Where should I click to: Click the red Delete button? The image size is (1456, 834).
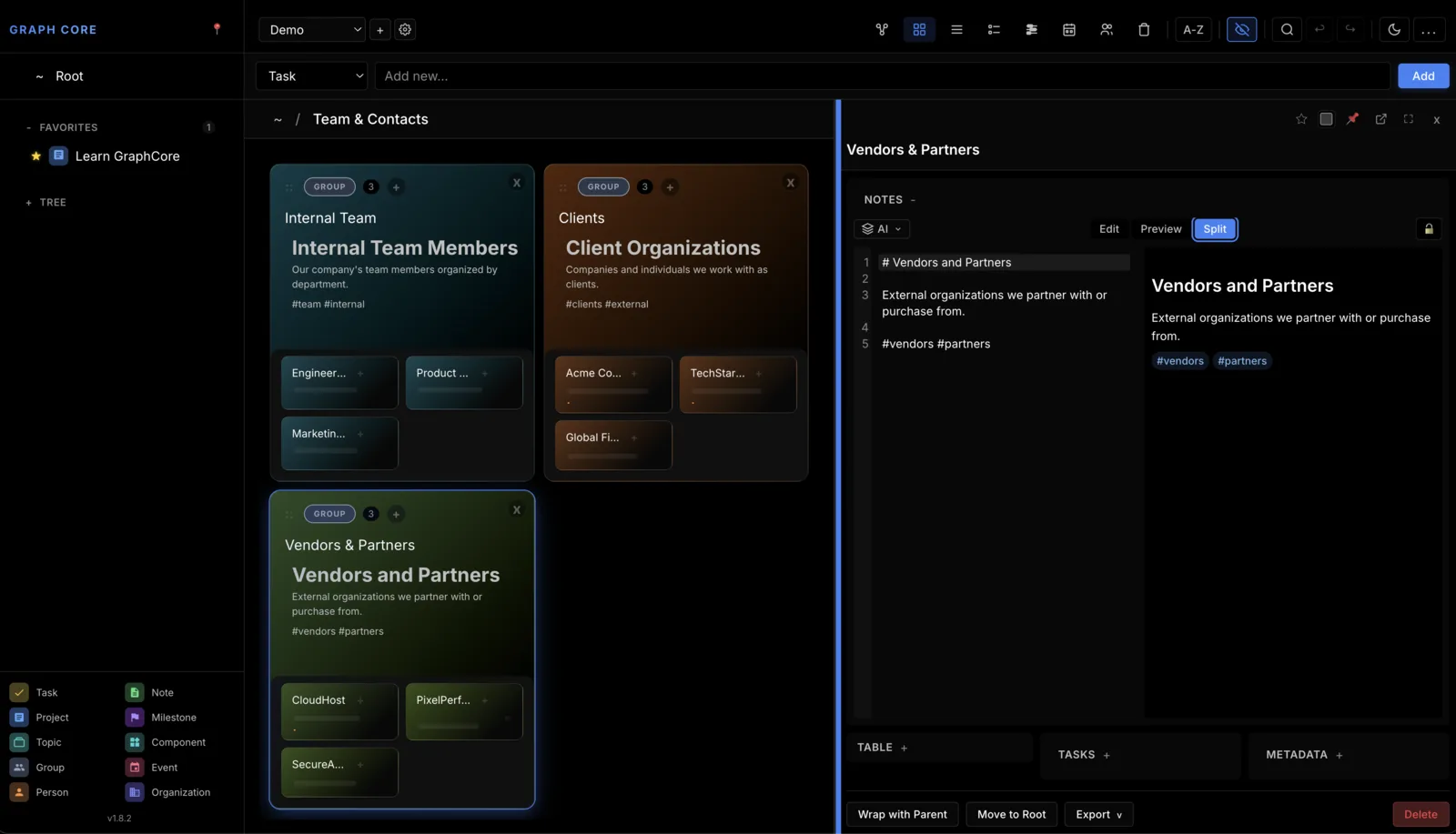[x=1421, y=814]
